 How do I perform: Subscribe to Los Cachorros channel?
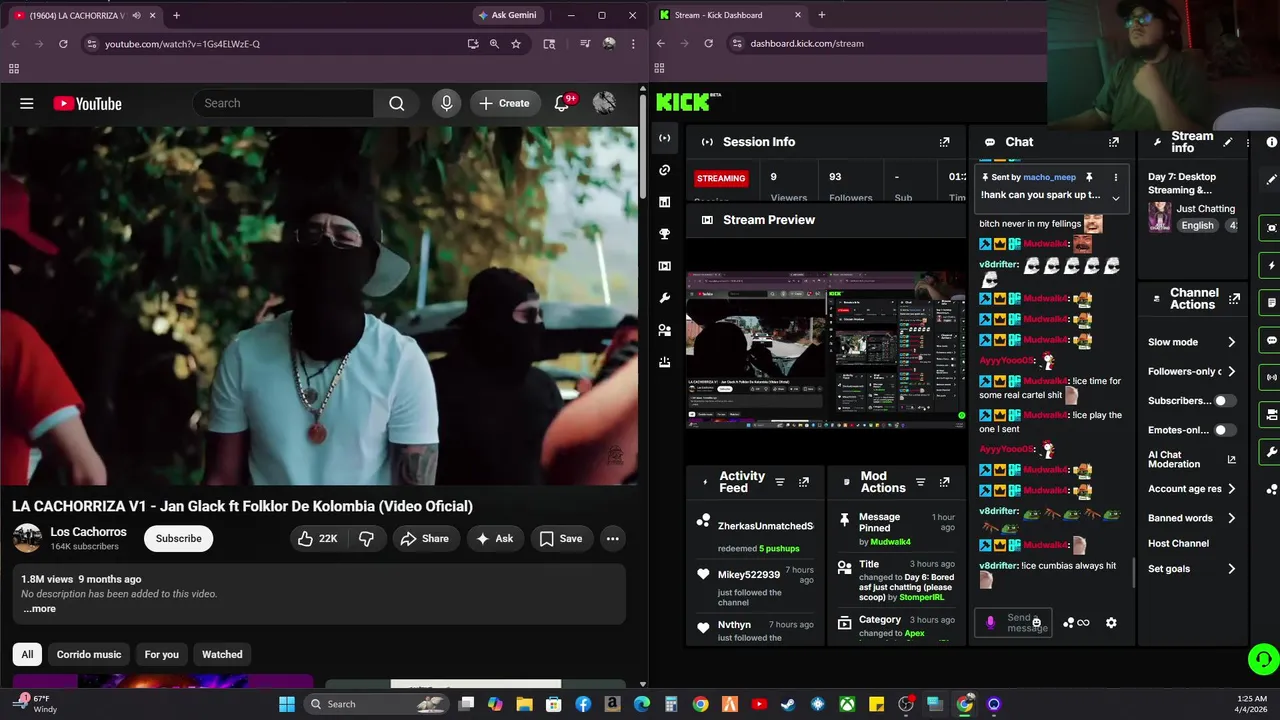coord(178,538)
